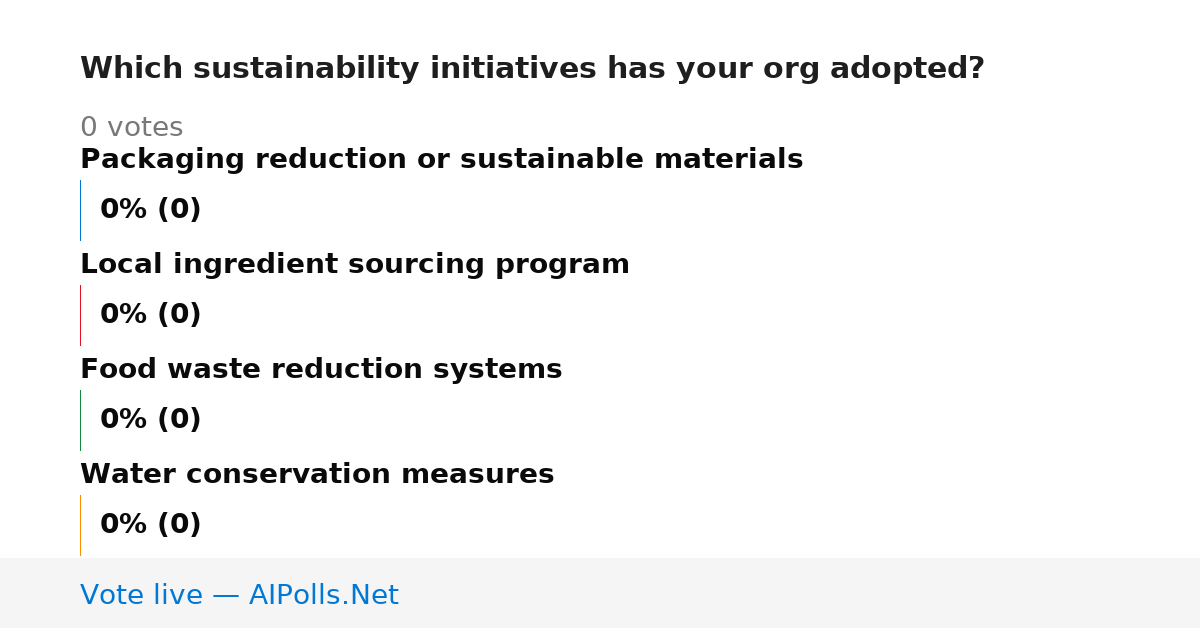Image resolution: width=1200 pixels, height=628 pixels.
Task: Click the 0% (0) result under Water conservation
Action: (x=151, y=525)
